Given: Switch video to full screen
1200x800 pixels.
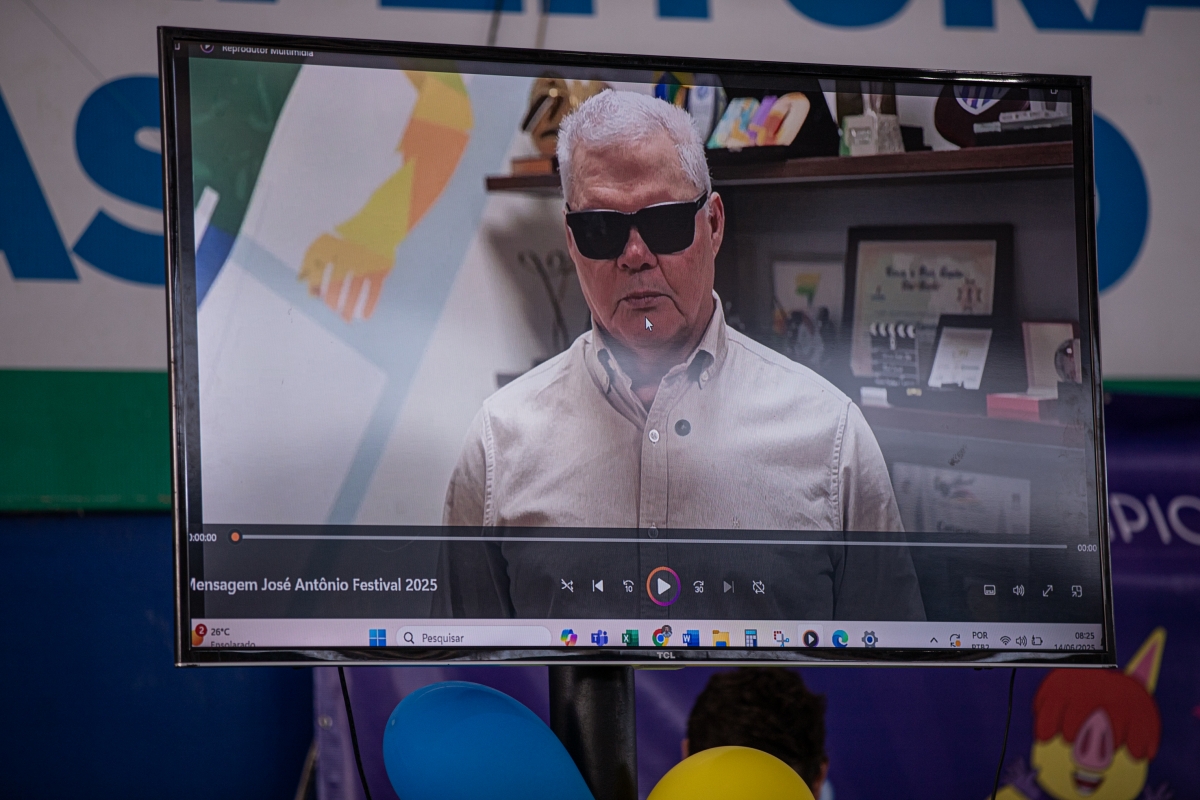Looking at the screenshot, I should click(1047, 590).
